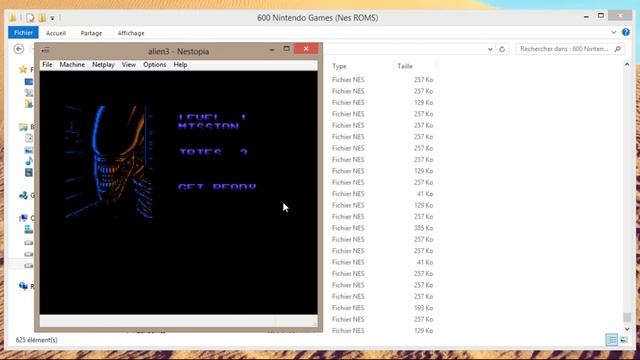Switch to the Affichage ribbon tab
Viewport: 640px width, 360px height.
click(x=131, y=33)
